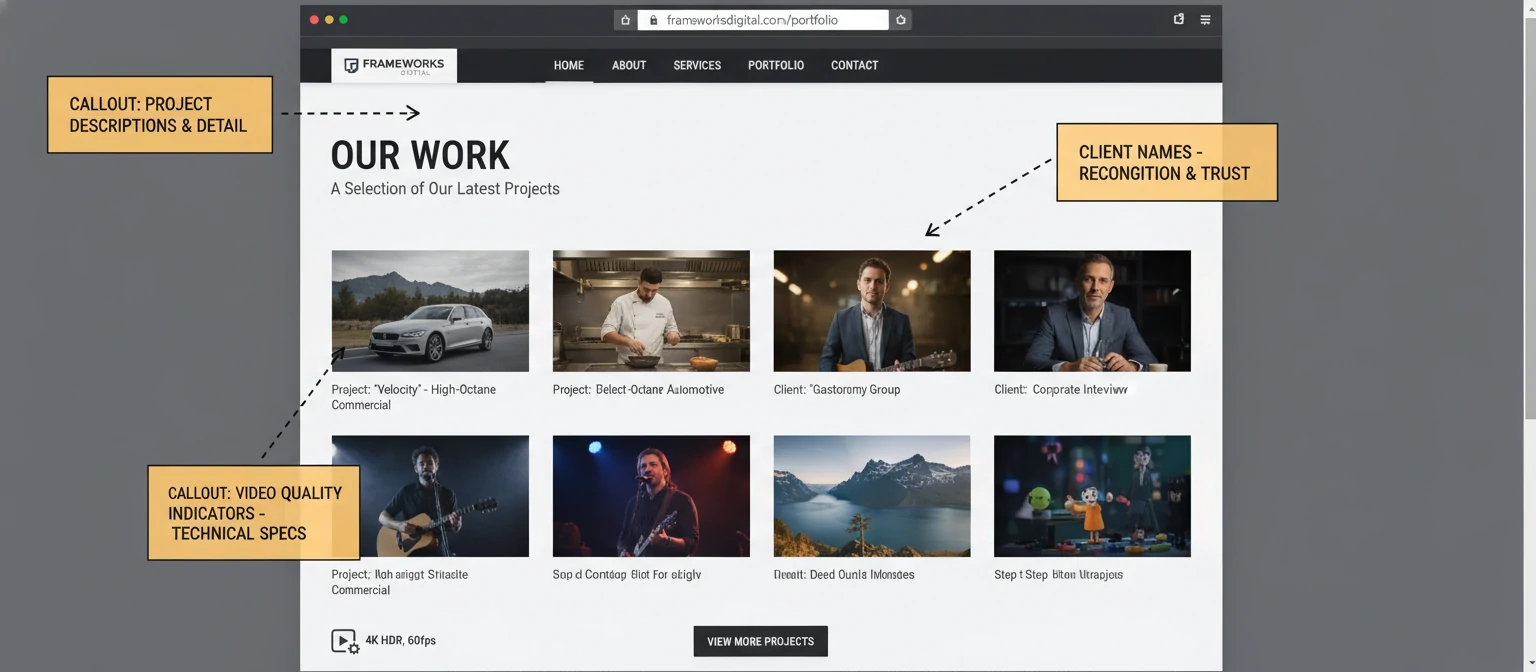Open the Gastronomy Group client thumbnail

(x=871, y=310)
